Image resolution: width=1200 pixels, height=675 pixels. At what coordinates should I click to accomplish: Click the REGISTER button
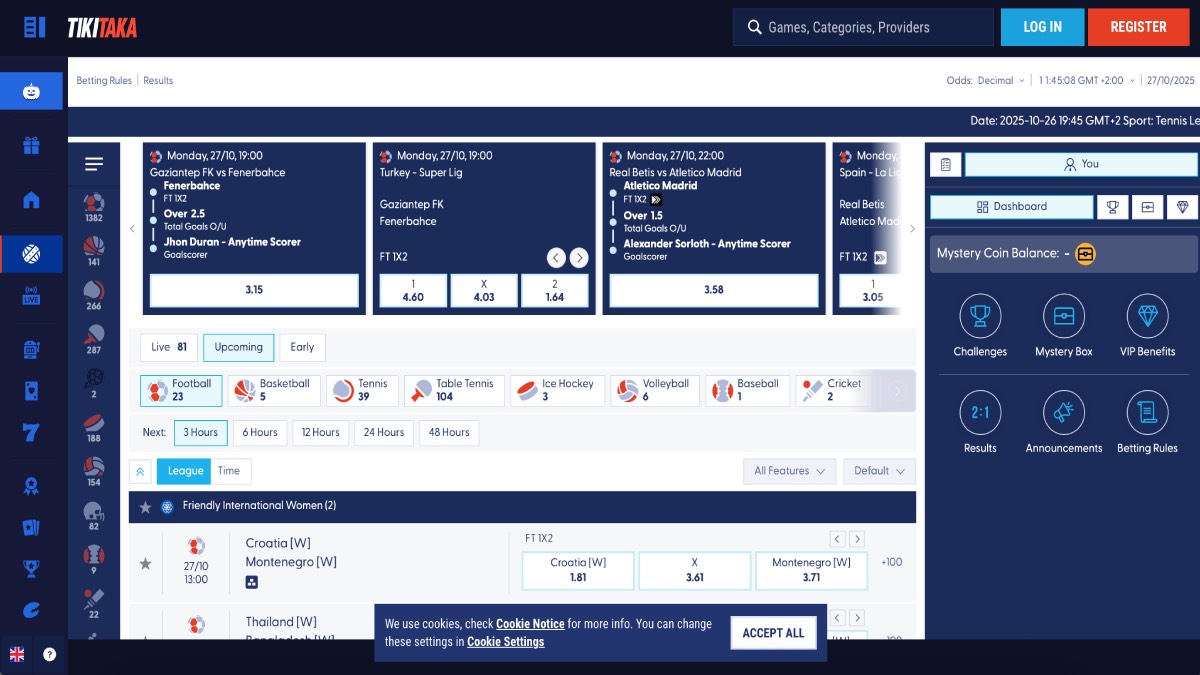tap(1138, 28)
